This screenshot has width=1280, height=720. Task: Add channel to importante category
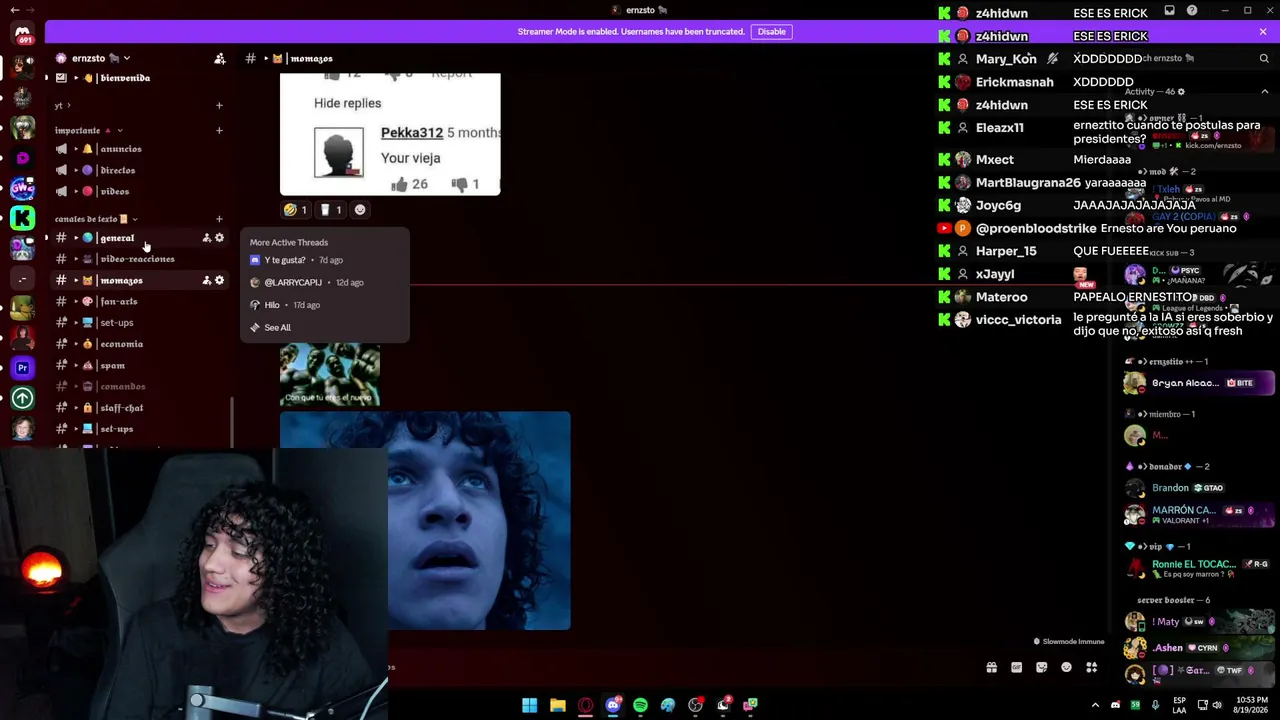coord(219,130)
